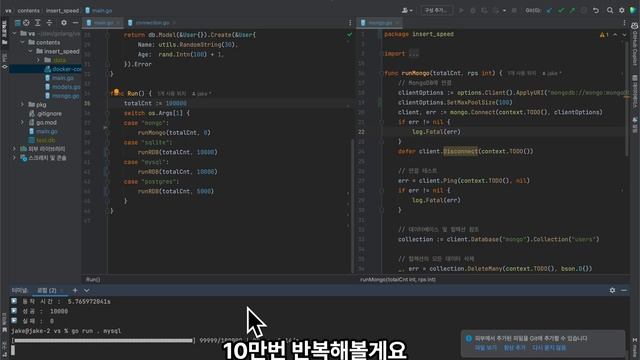Open IDE settings gear in top toolbar

622,10
